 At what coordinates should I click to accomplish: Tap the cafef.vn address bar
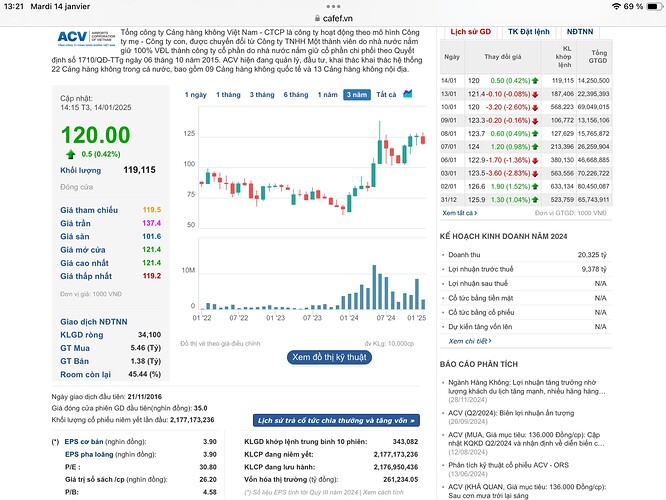(333, 18)
